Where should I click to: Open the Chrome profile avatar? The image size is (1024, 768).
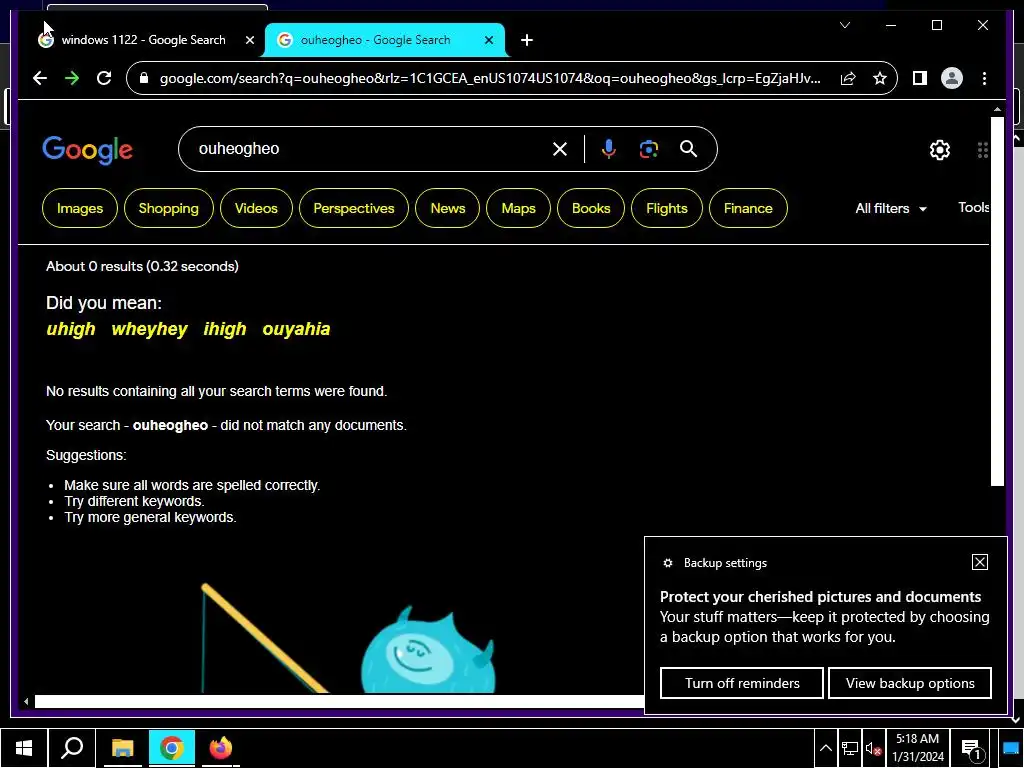[952, 78]
